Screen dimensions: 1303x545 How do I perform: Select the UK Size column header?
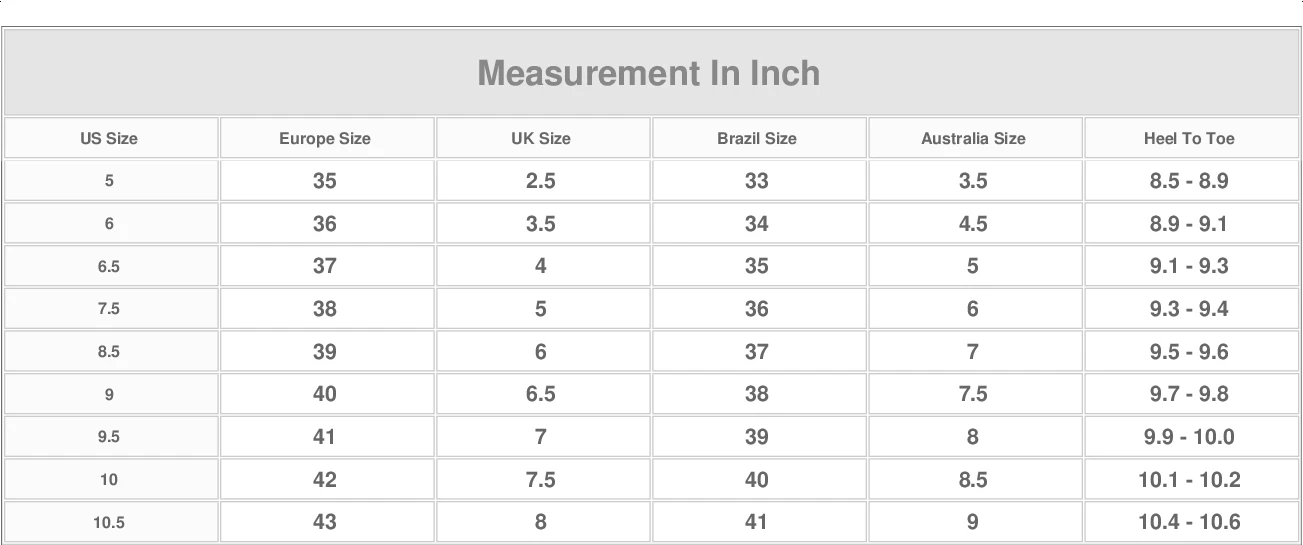[541, 138]
